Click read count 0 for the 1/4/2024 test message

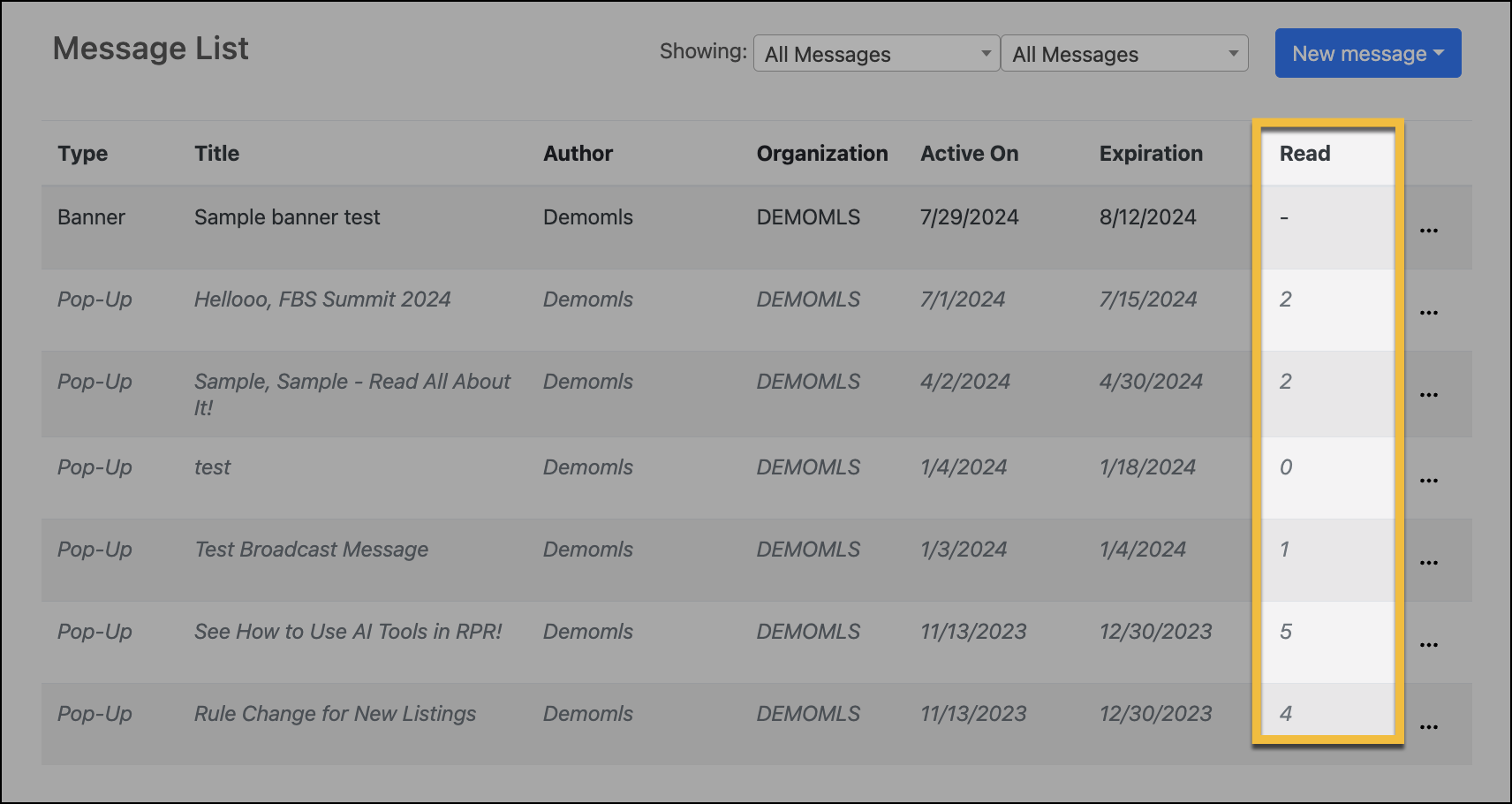pos(1286,467)
